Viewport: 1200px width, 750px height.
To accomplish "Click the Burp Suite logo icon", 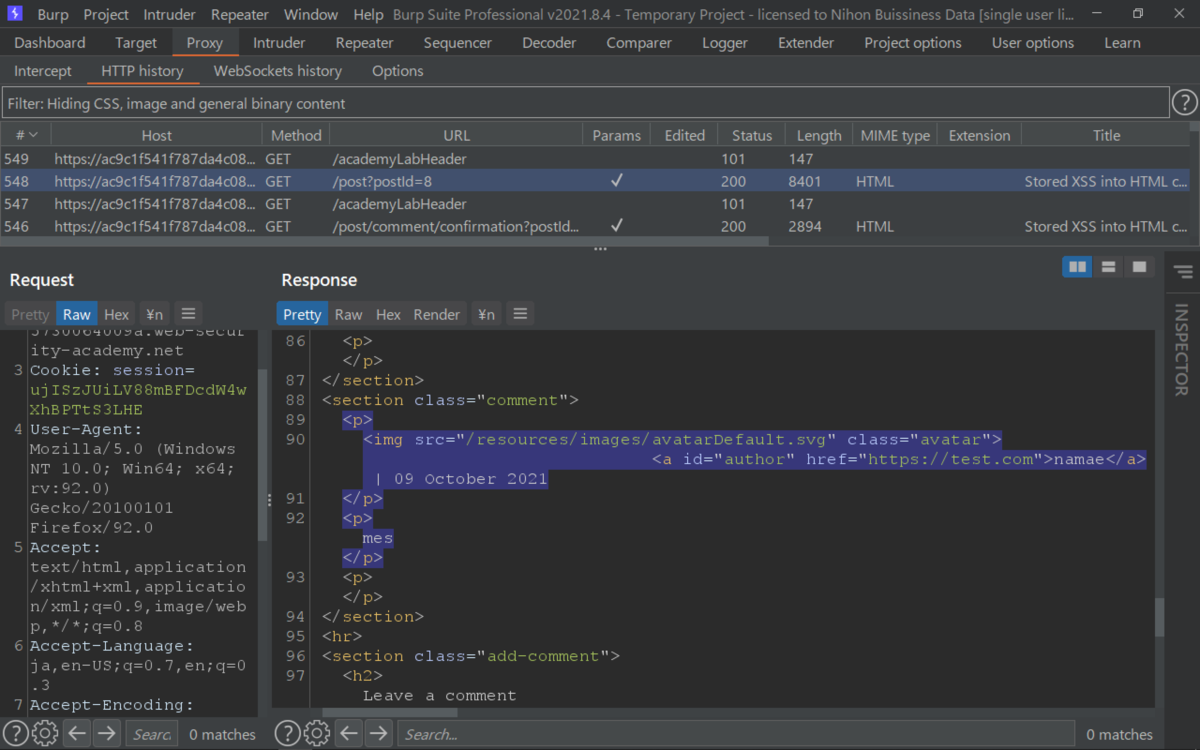I will pos(15,14).
